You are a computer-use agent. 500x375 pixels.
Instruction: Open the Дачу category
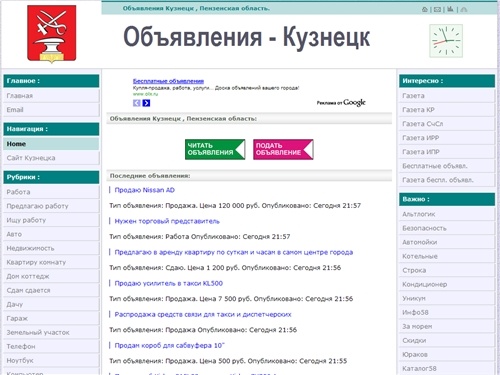point(51,304)
